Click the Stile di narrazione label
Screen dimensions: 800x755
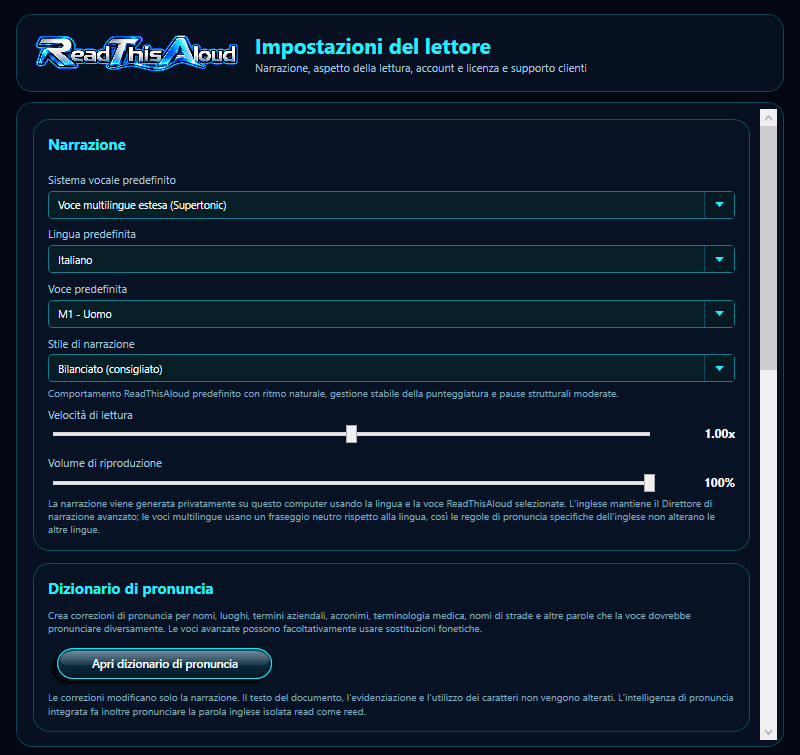[x=91, y=344]
